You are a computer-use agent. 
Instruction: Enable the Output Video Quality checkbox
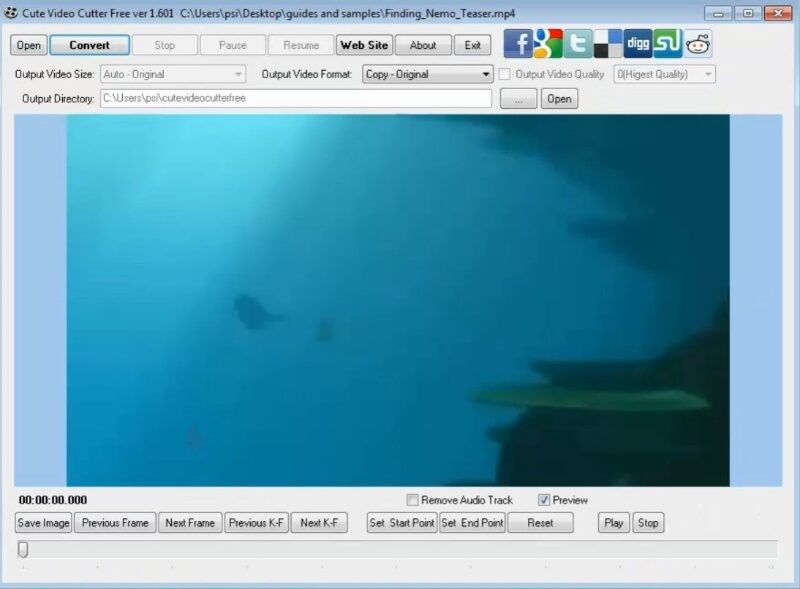click(x=504, y=75)
